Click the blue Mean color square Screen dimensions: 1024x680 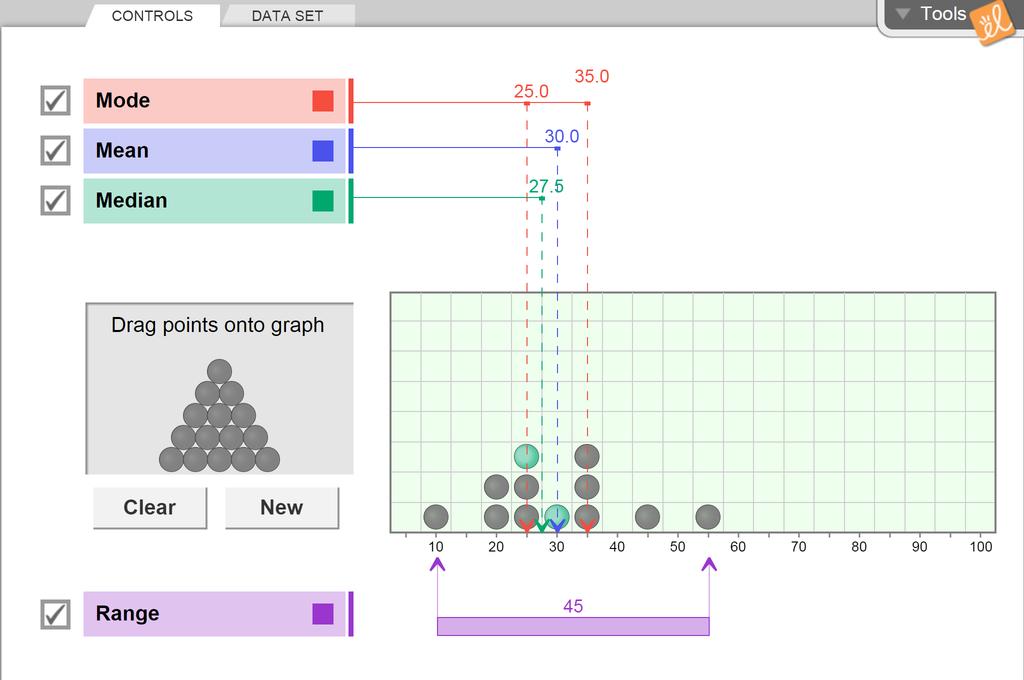point(322,151)
